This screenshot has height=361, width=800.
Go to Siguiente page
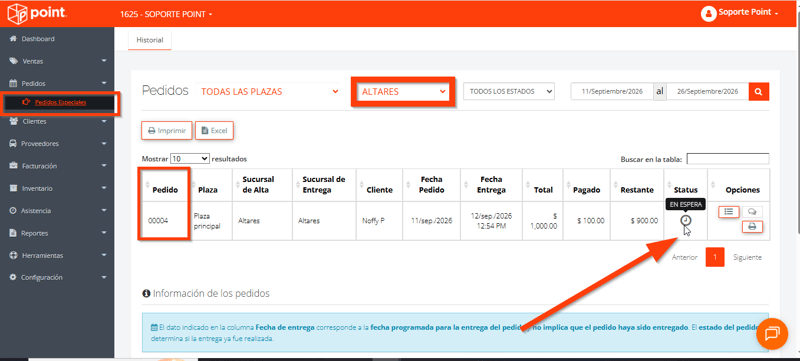pos(747,257)
